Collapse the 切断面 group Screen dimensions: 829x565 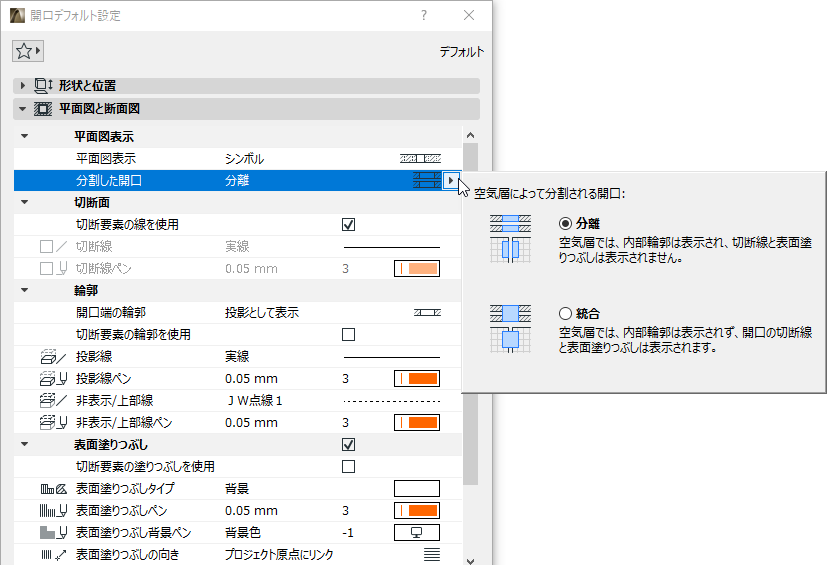point(24,202)
